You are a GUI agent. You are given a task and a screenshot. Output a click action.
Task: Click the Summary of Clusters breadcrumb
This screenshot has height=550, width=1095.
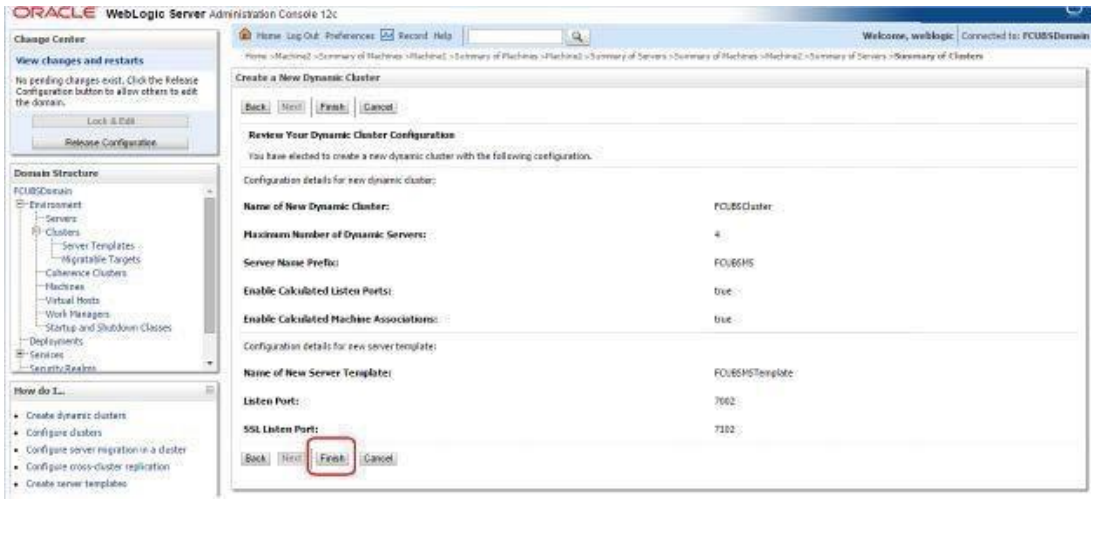coord(938,56)
